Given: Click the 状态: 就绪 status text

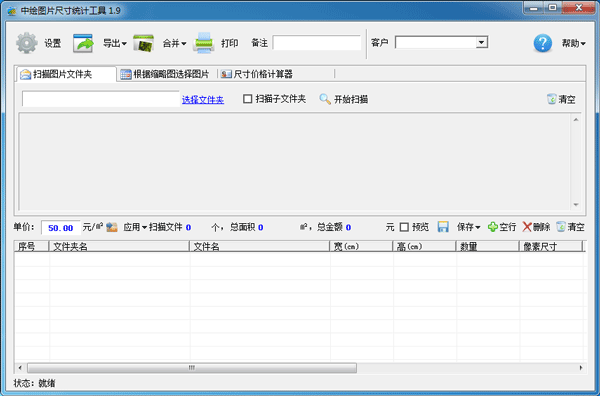Looking at the screenshot, I should coord(34,383).
